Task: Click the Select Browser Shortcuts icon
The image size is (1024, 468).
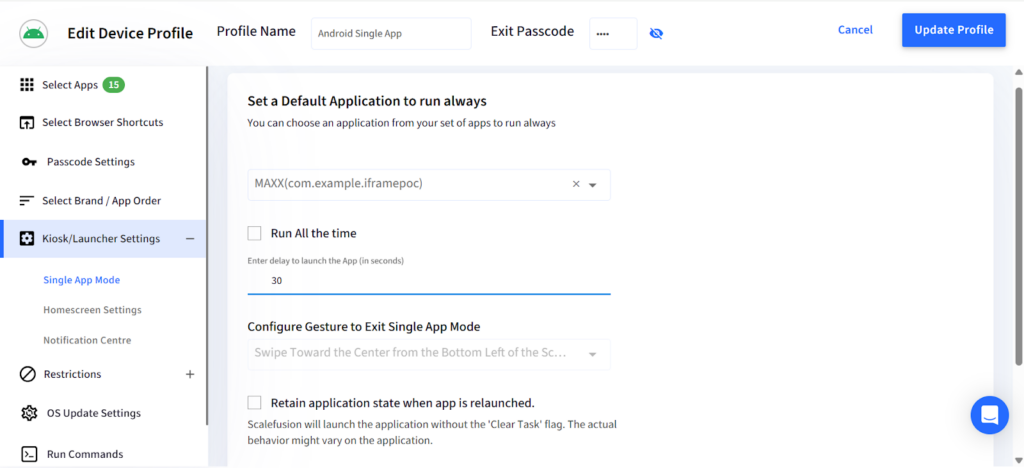Action: coord(27,123)
